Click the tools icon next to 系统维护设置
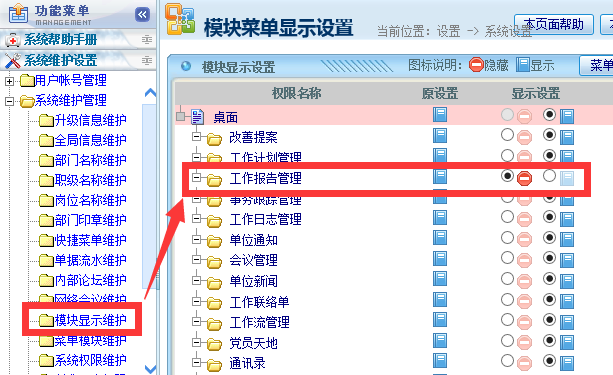 pyautogui.click(x=13, y=61)
